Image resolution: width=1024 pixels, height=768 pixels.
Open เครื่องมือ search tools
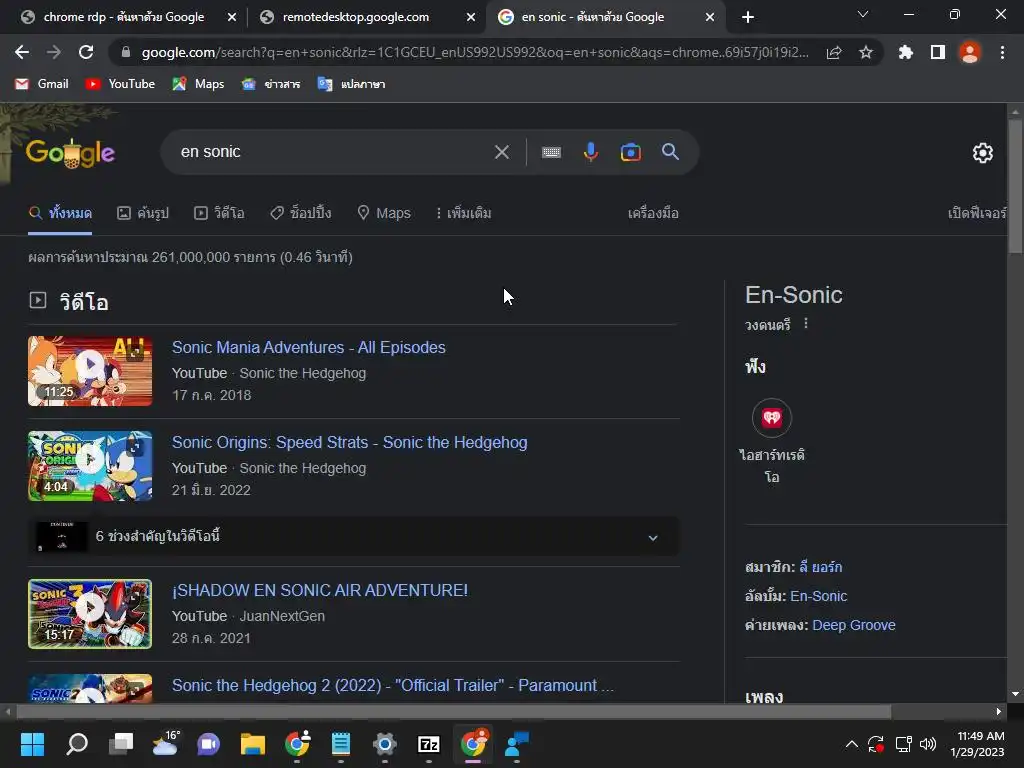(x=653, y=213)
